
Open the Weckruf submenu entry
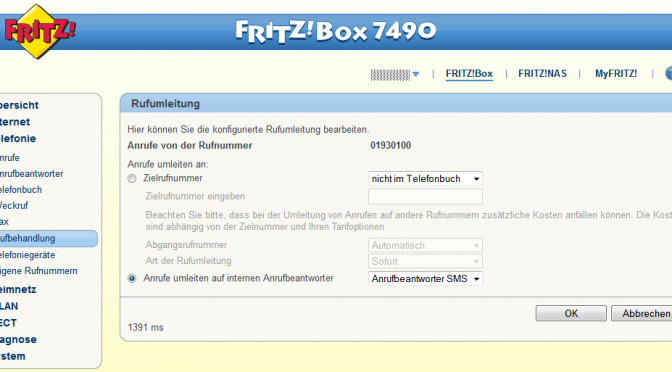tap(14, 205)
